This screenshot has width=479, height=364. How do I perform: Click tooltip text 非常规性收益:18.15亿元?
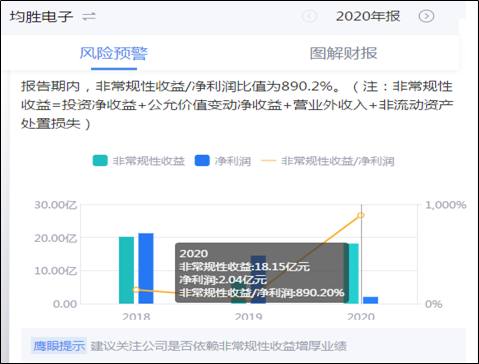244,267
